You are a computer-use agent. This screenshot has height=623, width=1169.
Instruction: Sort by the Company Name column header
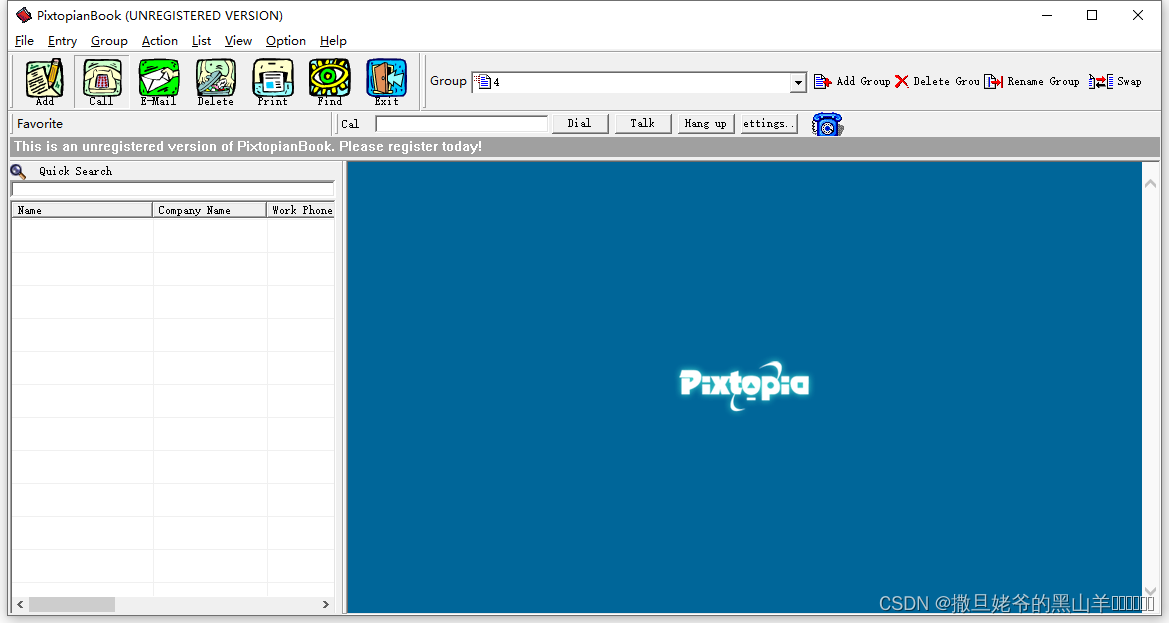(209, 210)
